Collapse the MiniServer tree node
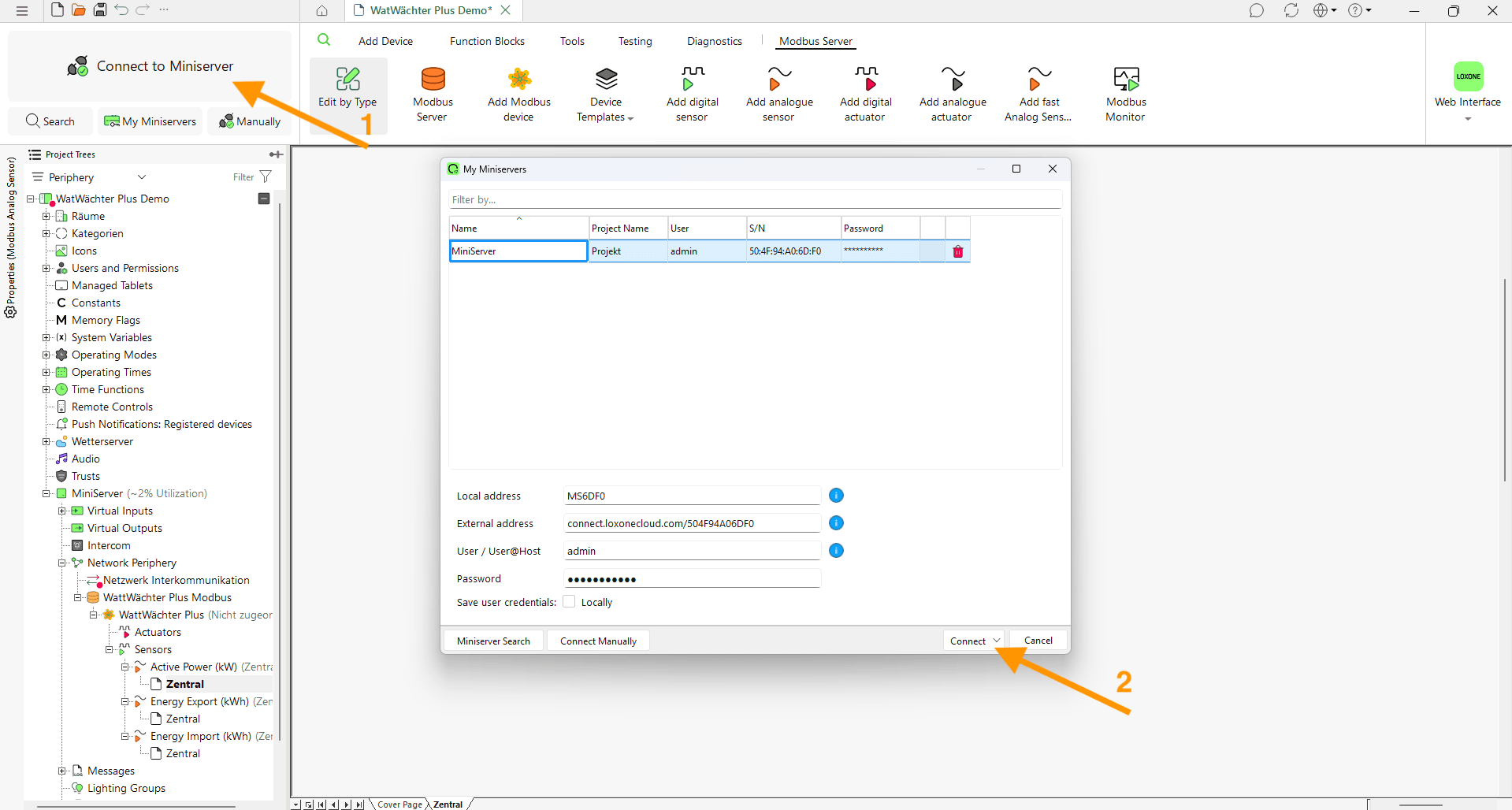Viewport: 1512px width, 810px height. [46, 494]
